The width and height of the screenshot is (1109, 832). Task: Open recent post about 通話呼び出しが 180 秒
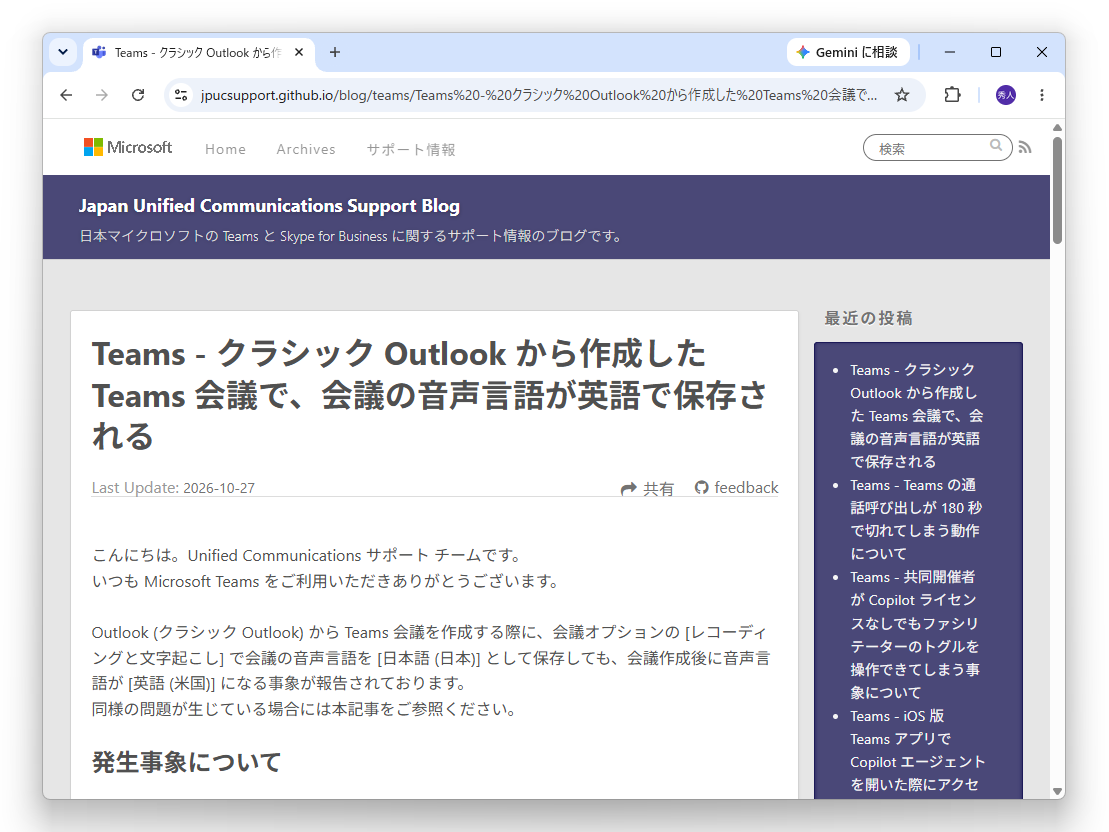tap(916, 519)
